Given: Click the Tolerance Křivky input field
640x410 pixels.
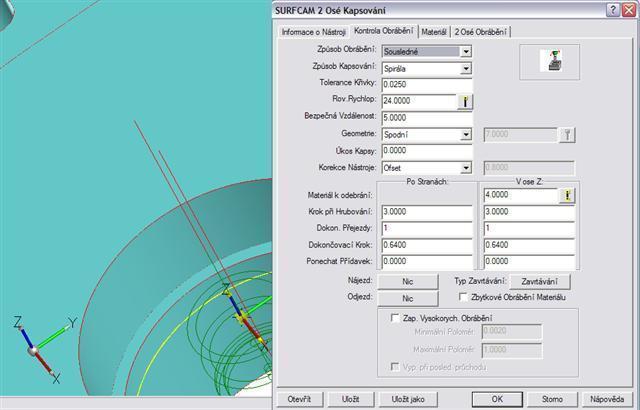Looking at the screenshot, I should [x=427, y=85].
